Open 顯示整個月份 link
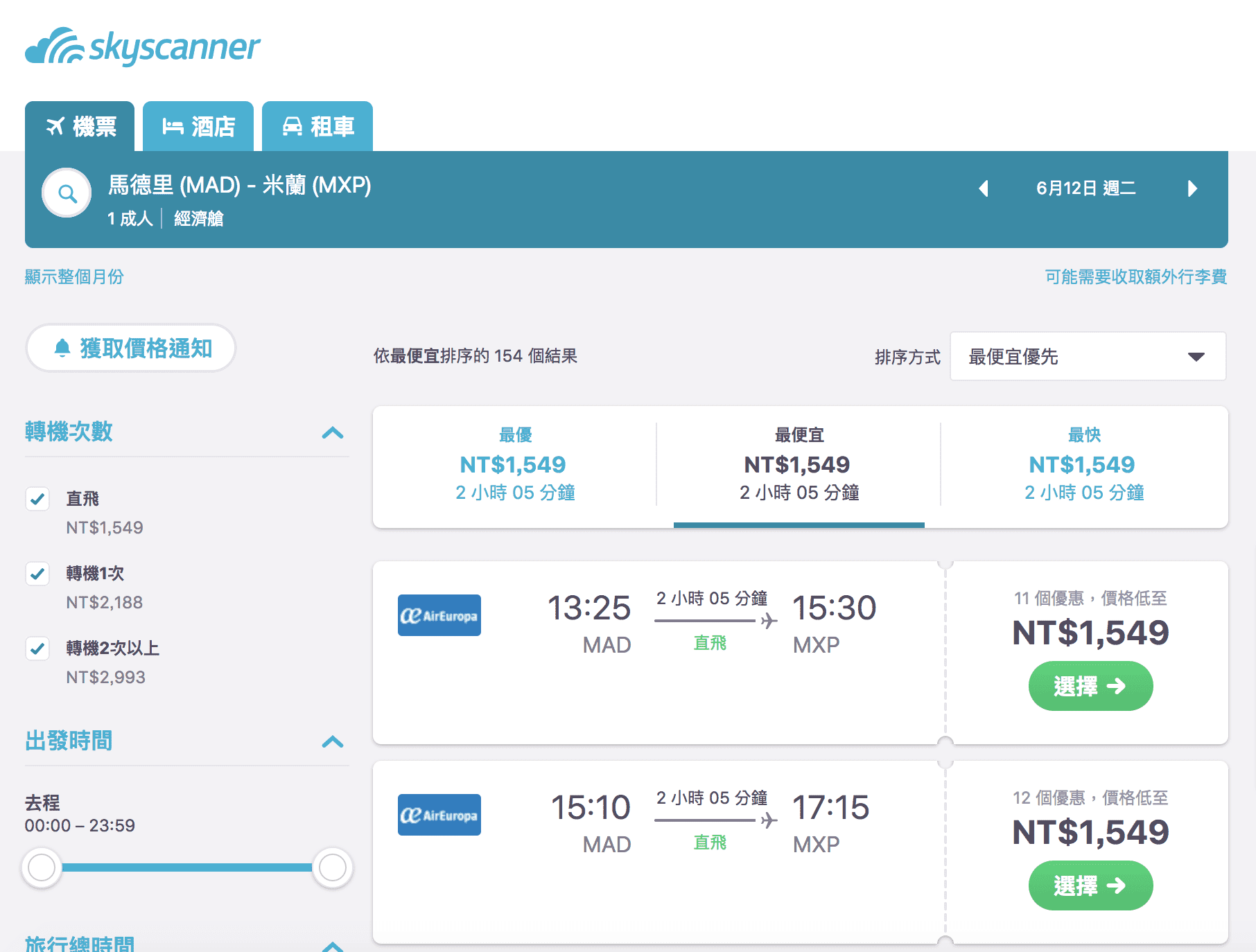Viewport: 1256px width, 952px height. 74,276
